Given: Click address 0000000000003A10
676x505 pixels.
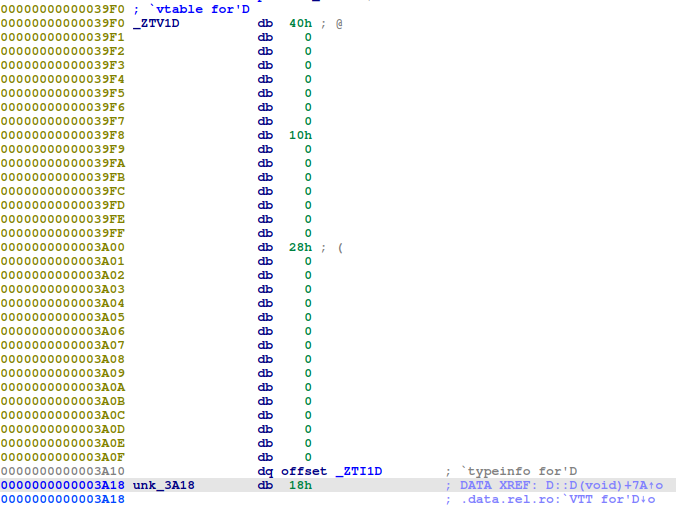Looking at the screenshot, I should click(x=62, y=471).
